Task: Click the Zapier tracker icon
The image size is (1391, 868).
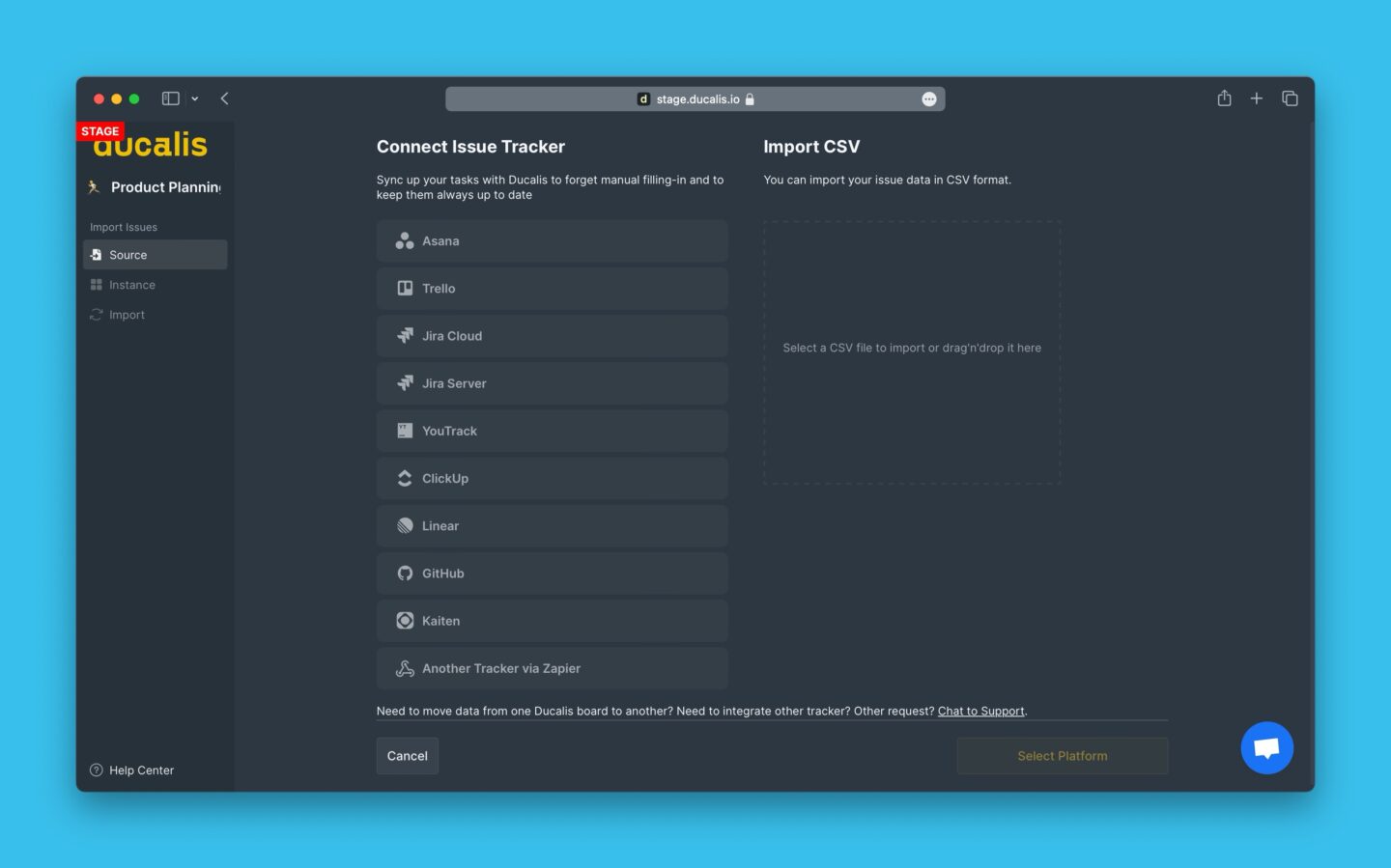Action: click(405, 668)
